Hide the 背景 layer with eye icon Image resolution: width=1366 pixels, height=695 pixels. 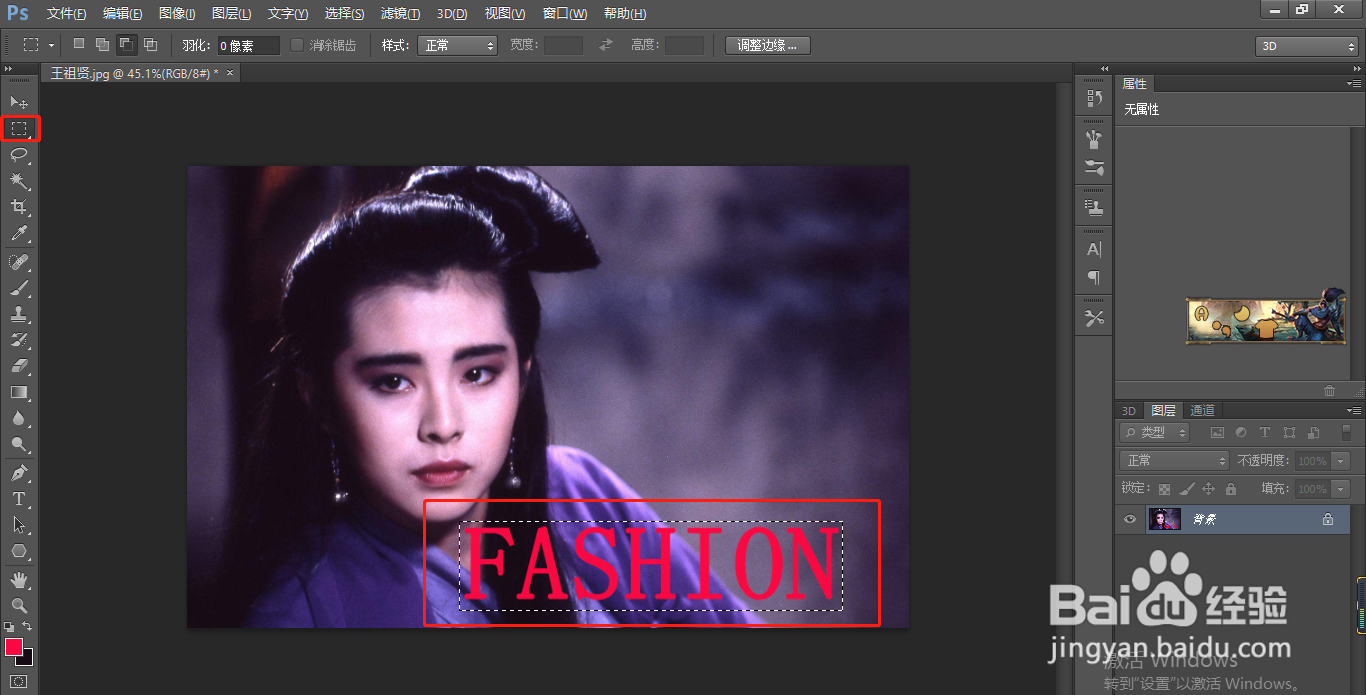[1130, 519]
